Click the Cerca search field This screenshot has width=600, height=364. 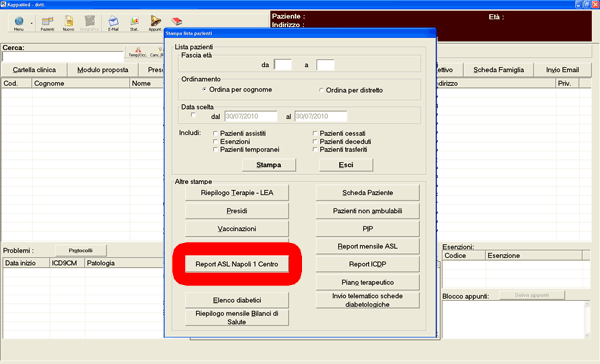coord(63,57)
